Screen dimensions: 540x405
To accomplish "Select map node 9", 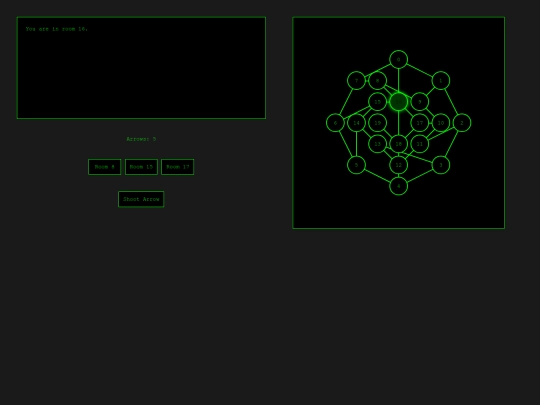I will coord(419,102).
